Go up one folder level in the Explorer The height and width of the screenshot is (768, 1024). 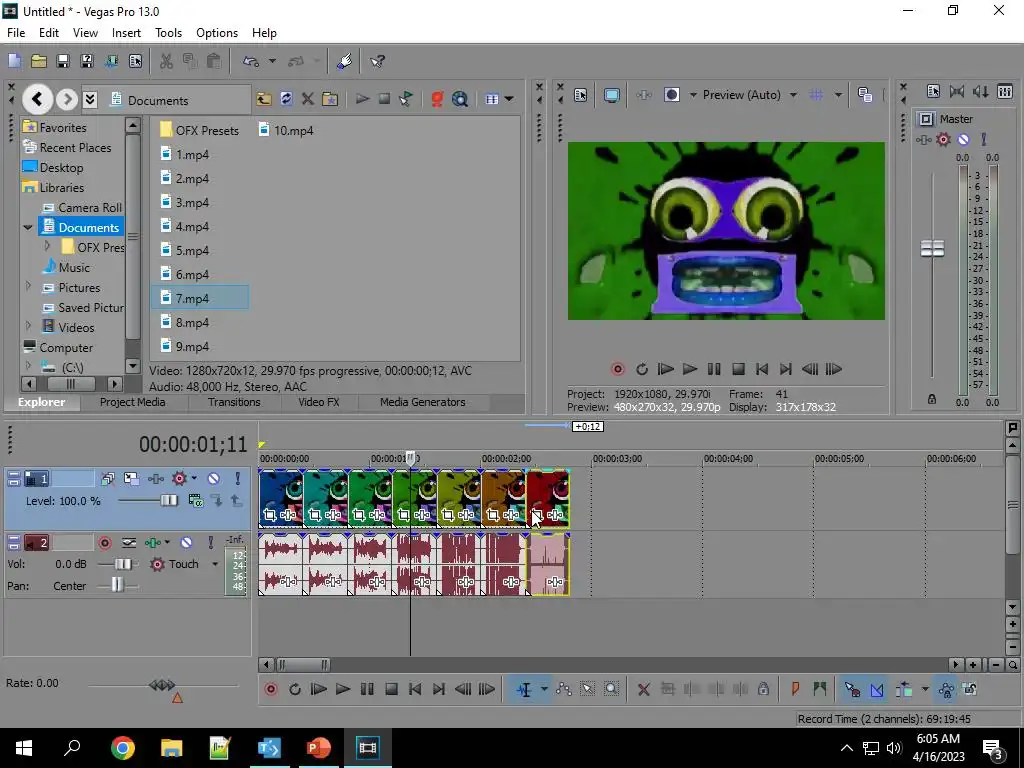click(x=264, y=99)
